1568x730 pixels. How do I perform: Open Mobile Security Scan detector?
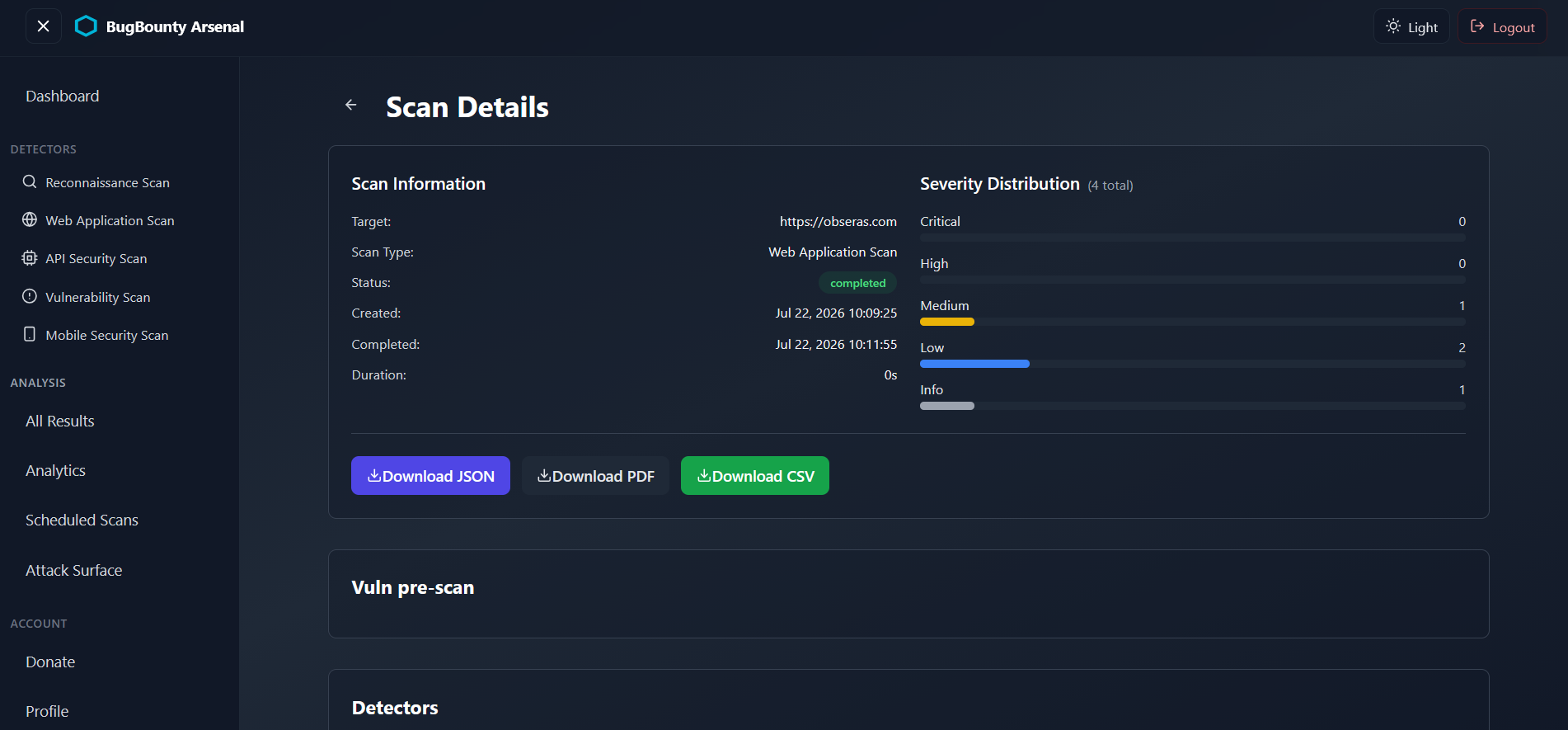[x=107, y=335]
